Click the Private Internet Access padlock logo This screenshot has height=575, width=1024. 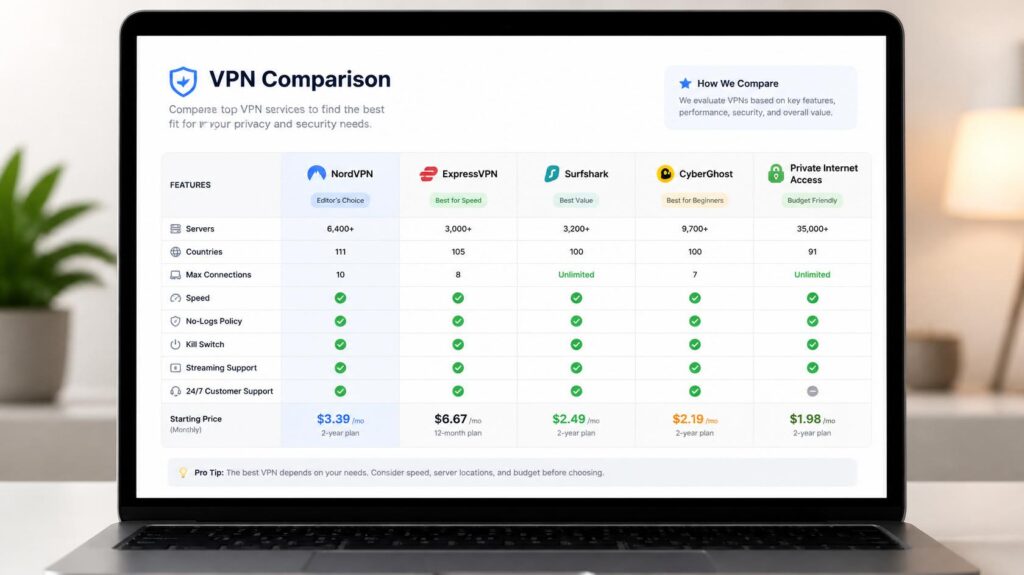[776, 173]
